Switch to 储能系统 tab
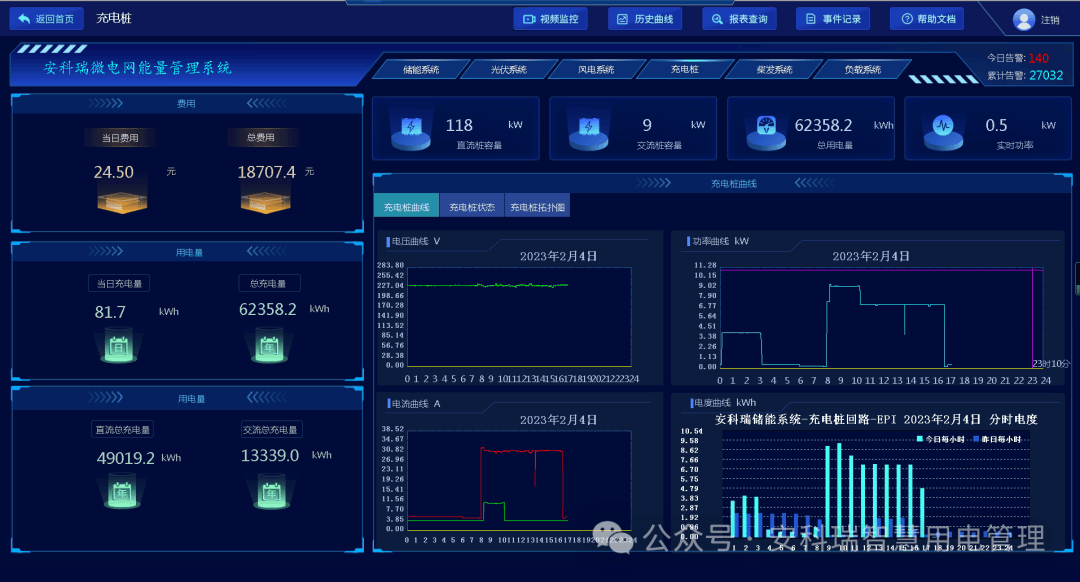The width and height of the screenshot is (1080, 582). coord(421,70)
